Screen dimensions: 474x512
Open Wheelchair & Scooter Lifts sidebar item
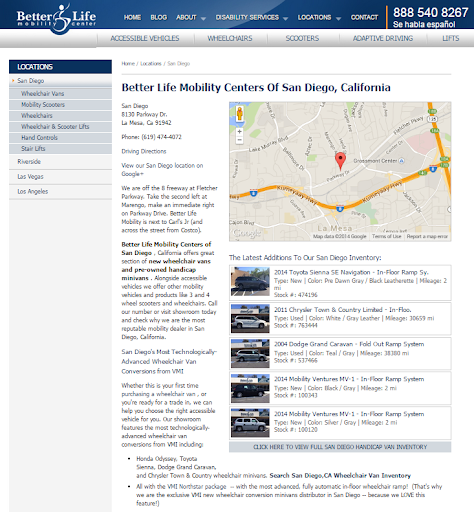[60, 127]
